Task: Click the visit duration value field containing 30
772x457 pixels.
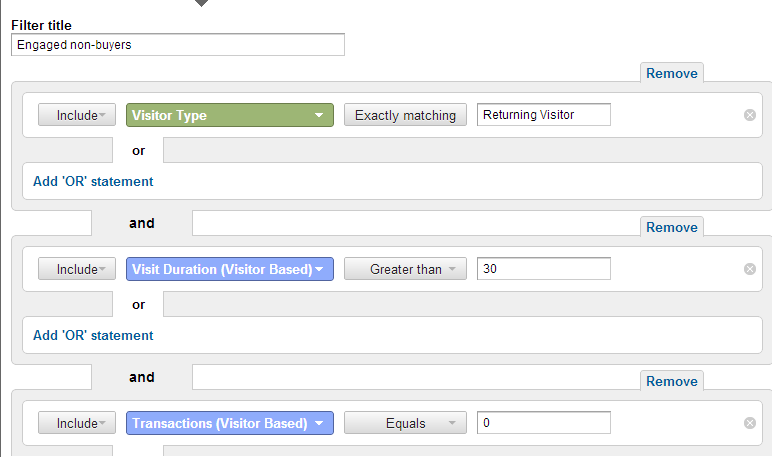Action: click(x=543, y=269)
